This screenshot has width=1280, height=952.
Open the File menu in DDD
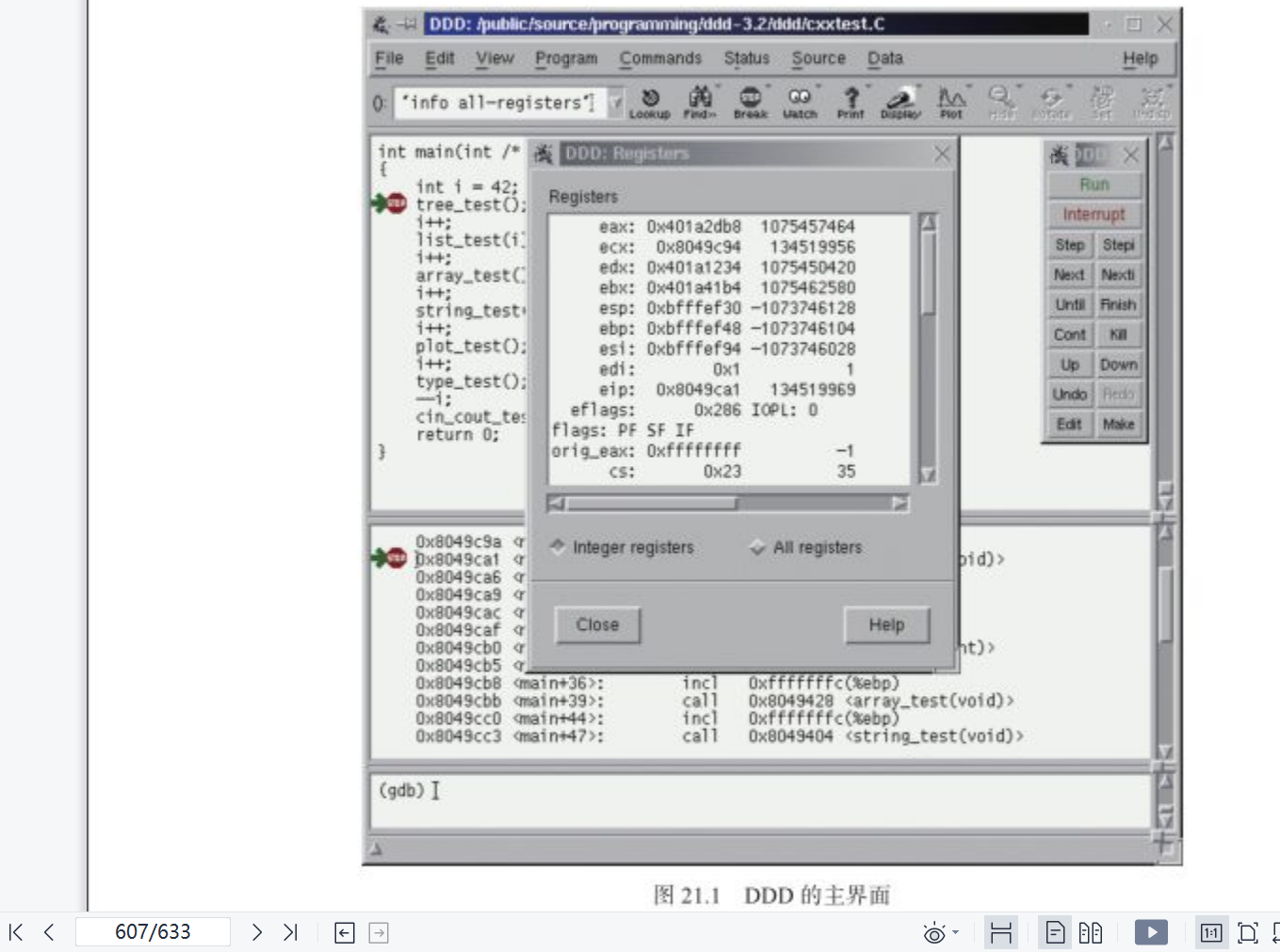pyautogui.click(x=389, y=58)
